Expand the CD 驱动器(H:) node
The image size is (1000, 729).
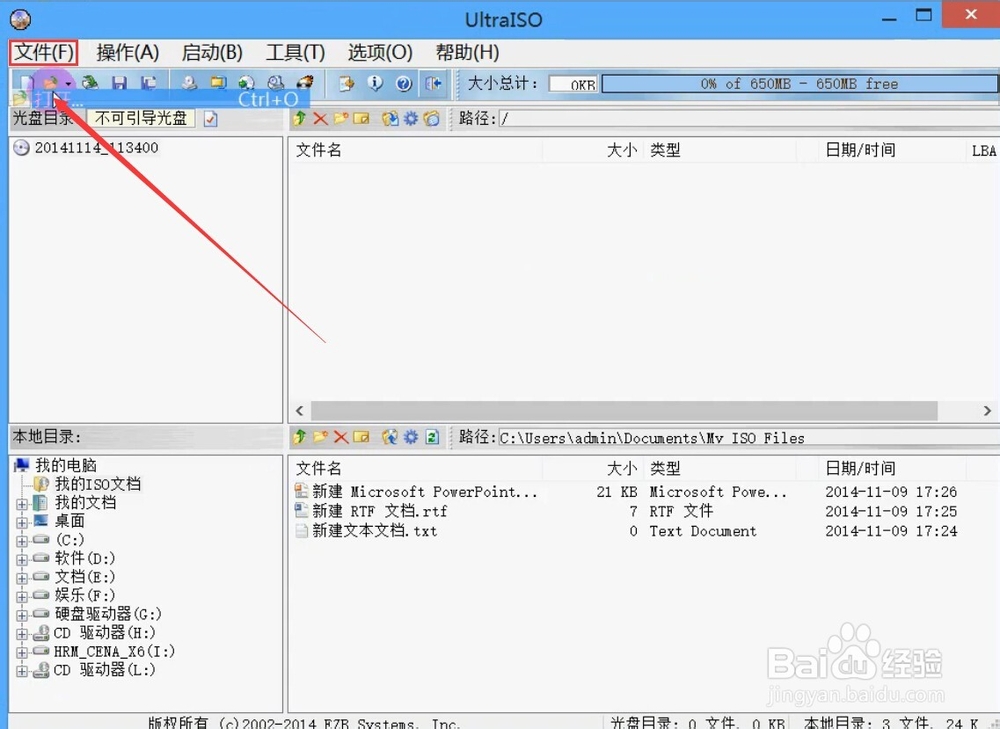click(x=22, y=634)
